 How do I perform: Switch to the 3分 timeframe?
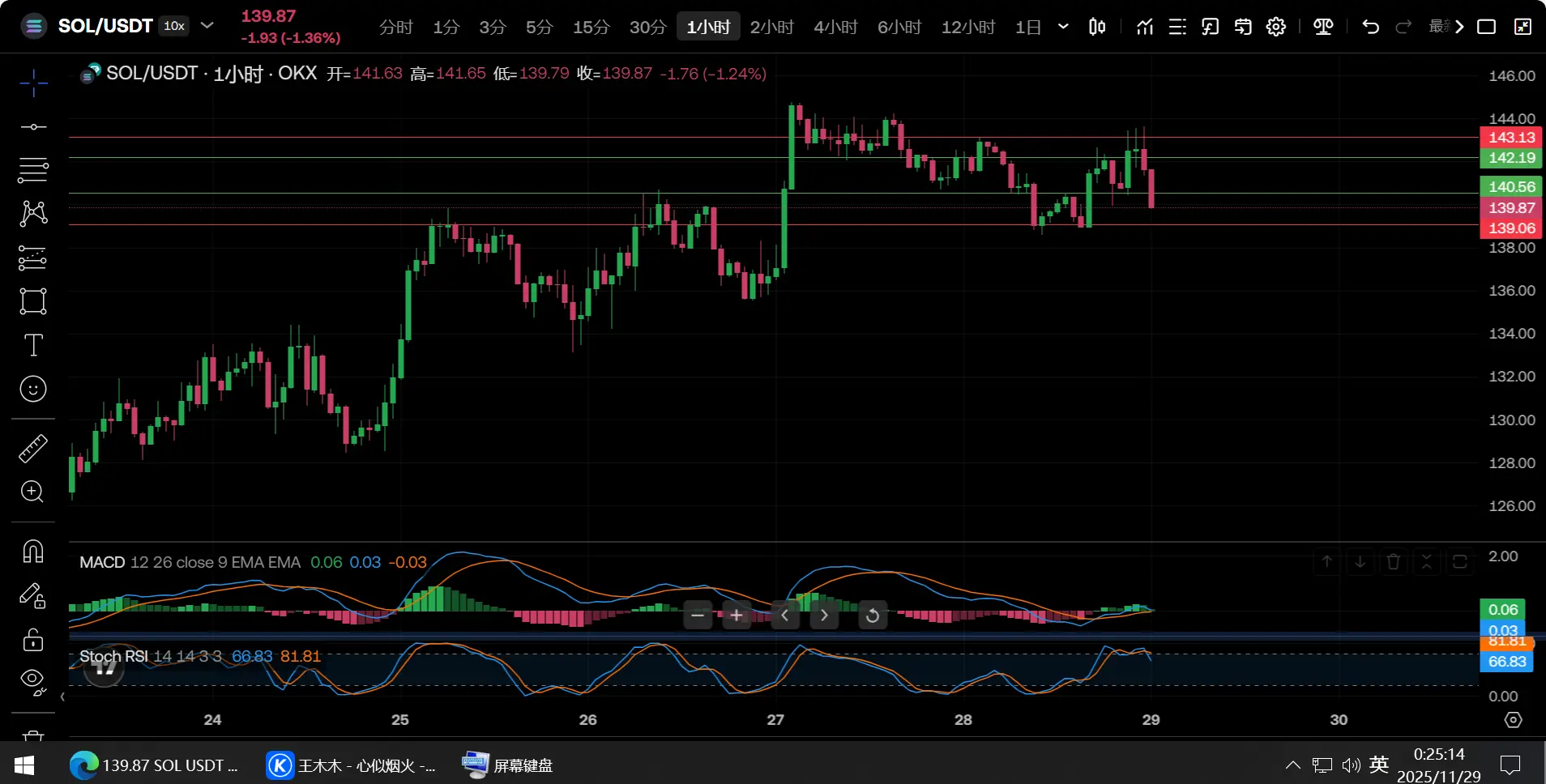click(x=492, y=27)
